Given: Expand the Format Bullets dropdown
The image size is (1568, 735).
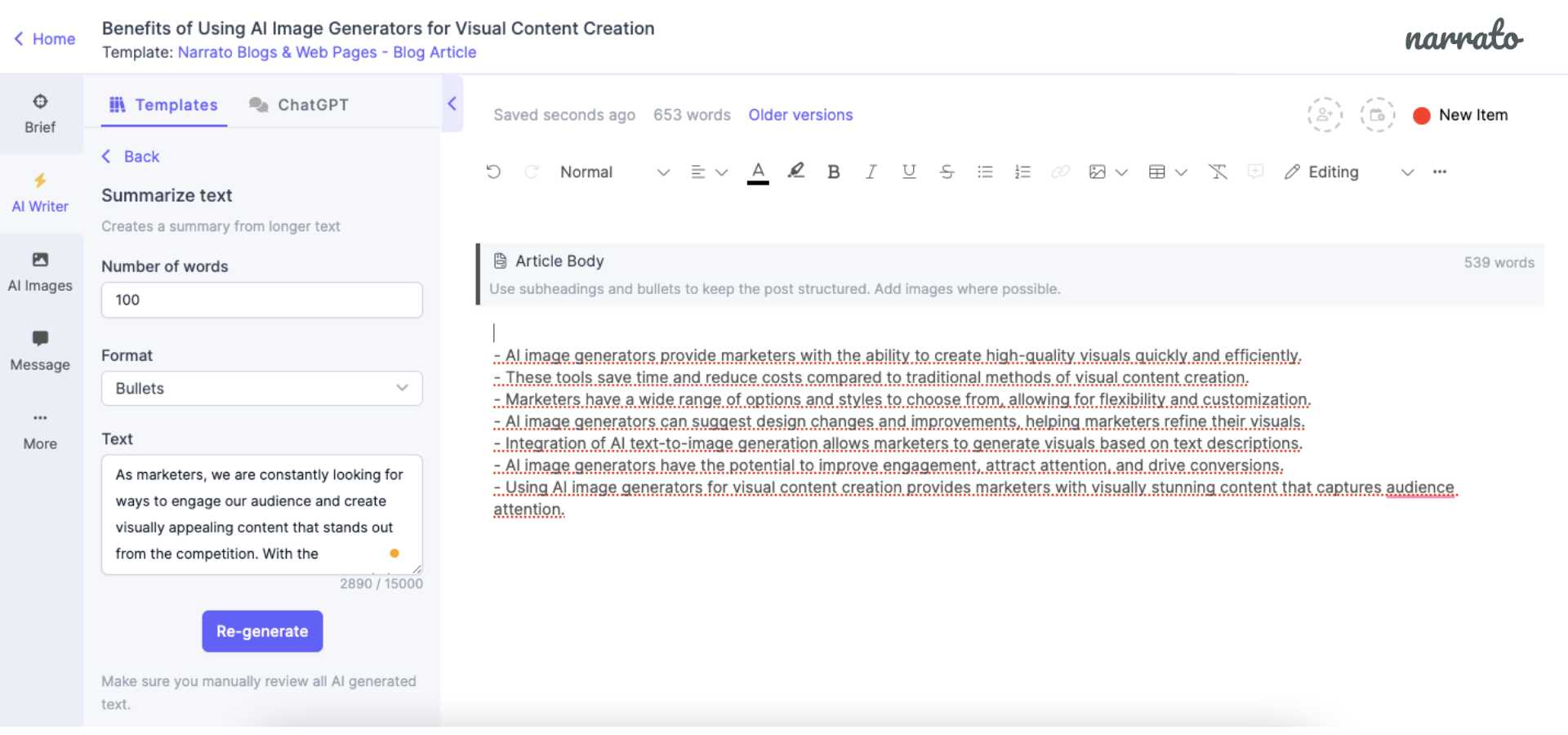Looking at the screenshot, I should click(x=261, y=389).
